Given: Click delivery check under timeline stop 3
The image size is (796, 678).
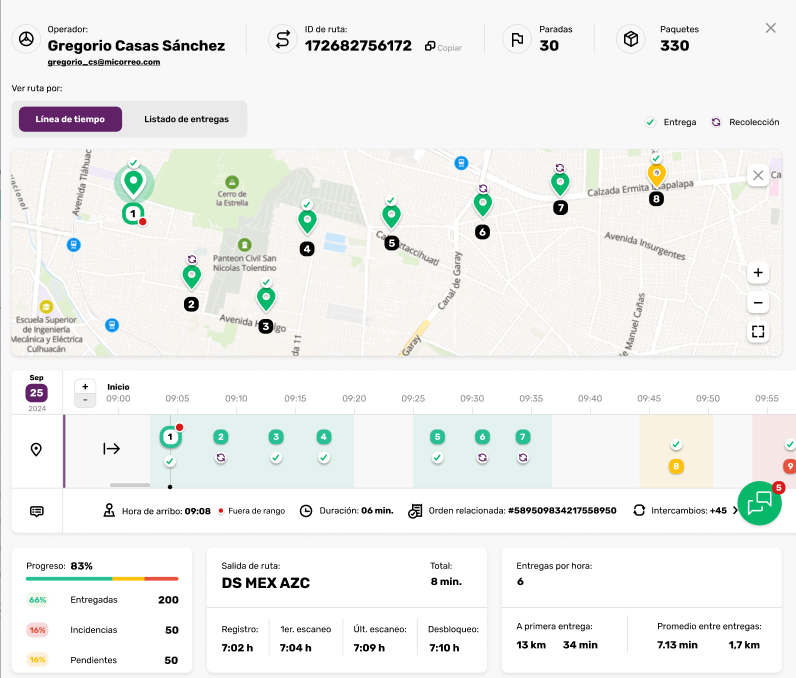Looking at the screenshot, I should pyautogui.click(x=276, y=458).
